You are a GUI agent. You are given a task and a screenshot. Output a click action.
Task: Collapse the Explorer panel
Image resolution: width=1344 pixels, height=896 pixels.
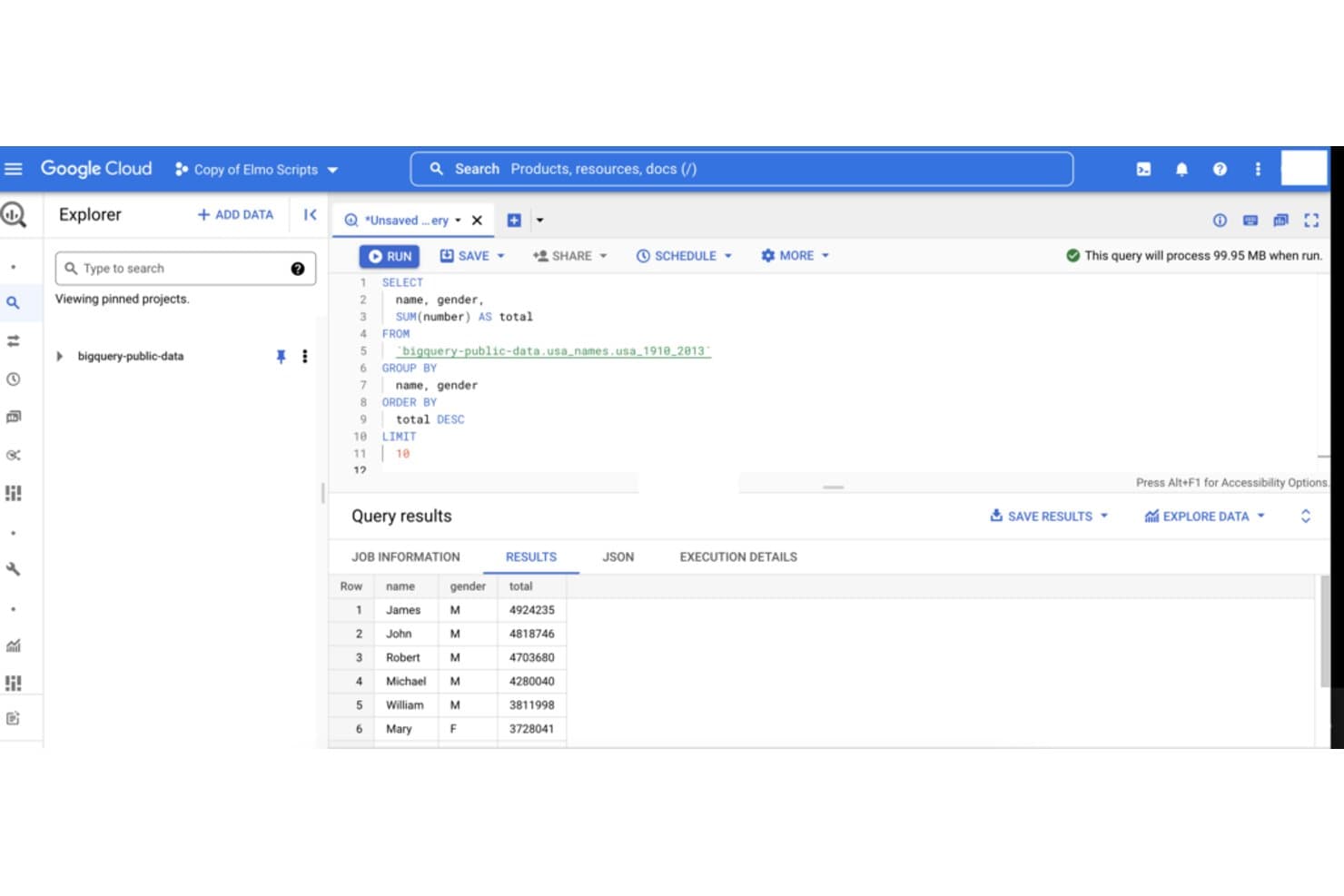click(310, 215)
